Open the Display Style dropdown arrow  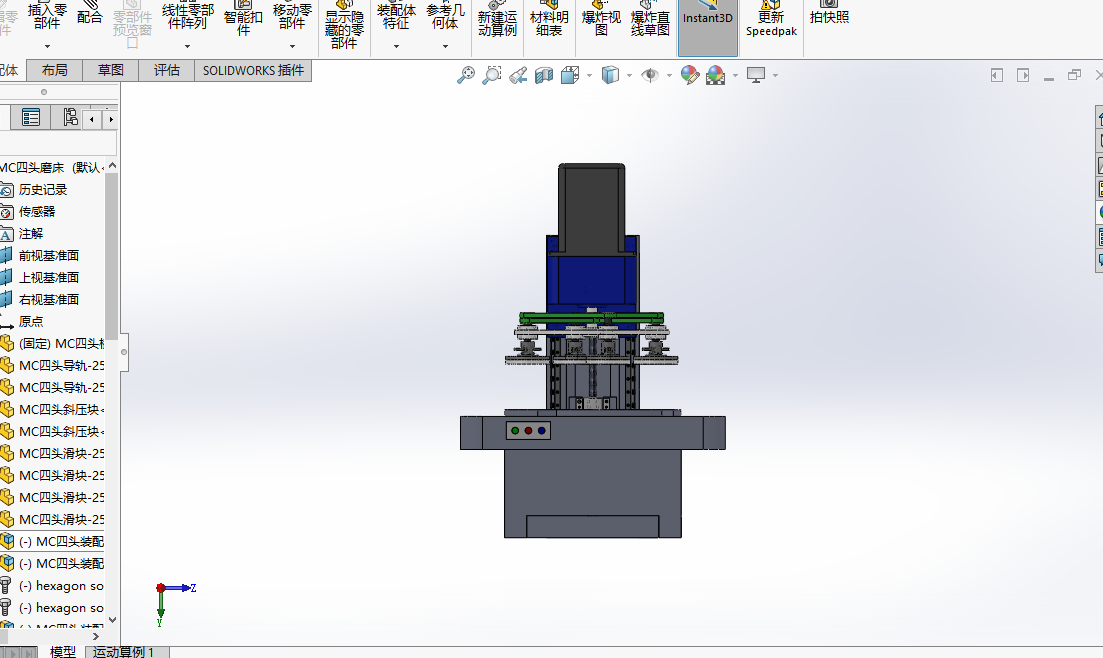click(x=629, y=76)
